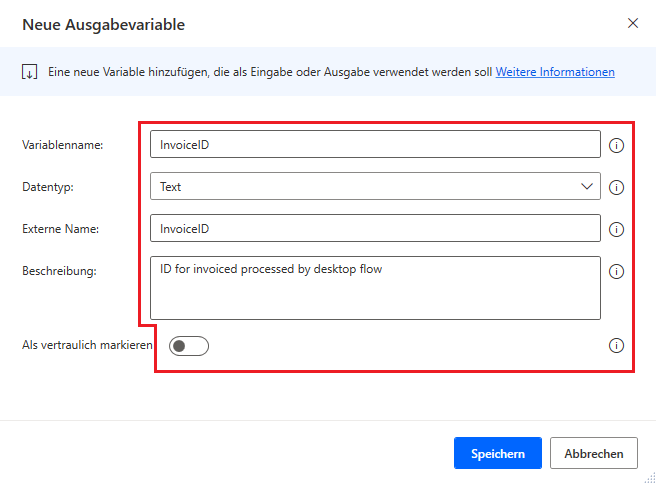656x483 pixels.
Task: Click the Variablenname label
Action: [63, 145]
